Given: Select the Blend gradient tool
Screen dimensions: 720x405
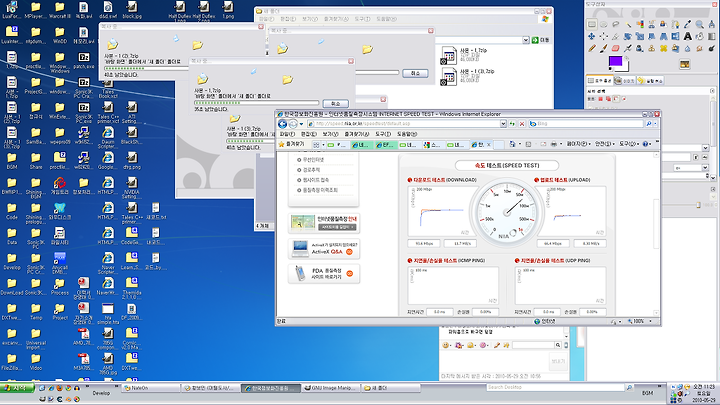Looking at the screenshot, I should pyautogui.click(x=712, y=36).
